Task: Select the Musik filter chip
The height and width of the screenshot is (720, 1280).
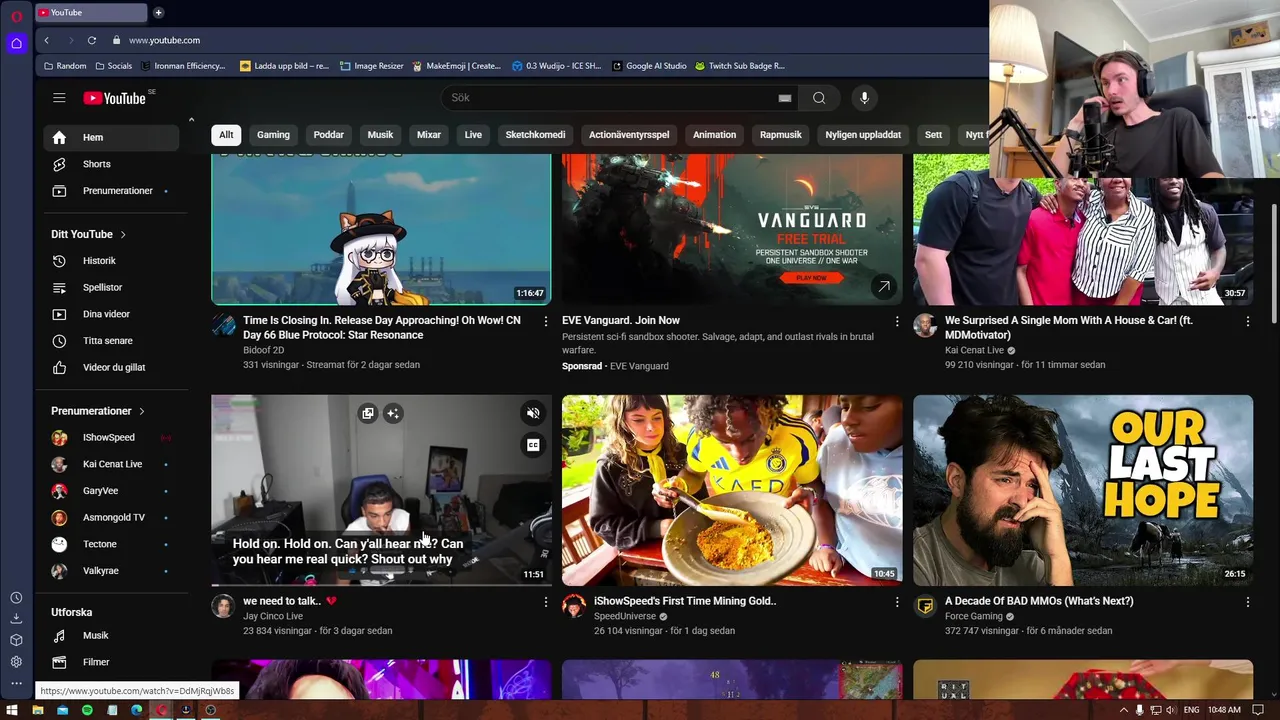Action: (380, 135)
